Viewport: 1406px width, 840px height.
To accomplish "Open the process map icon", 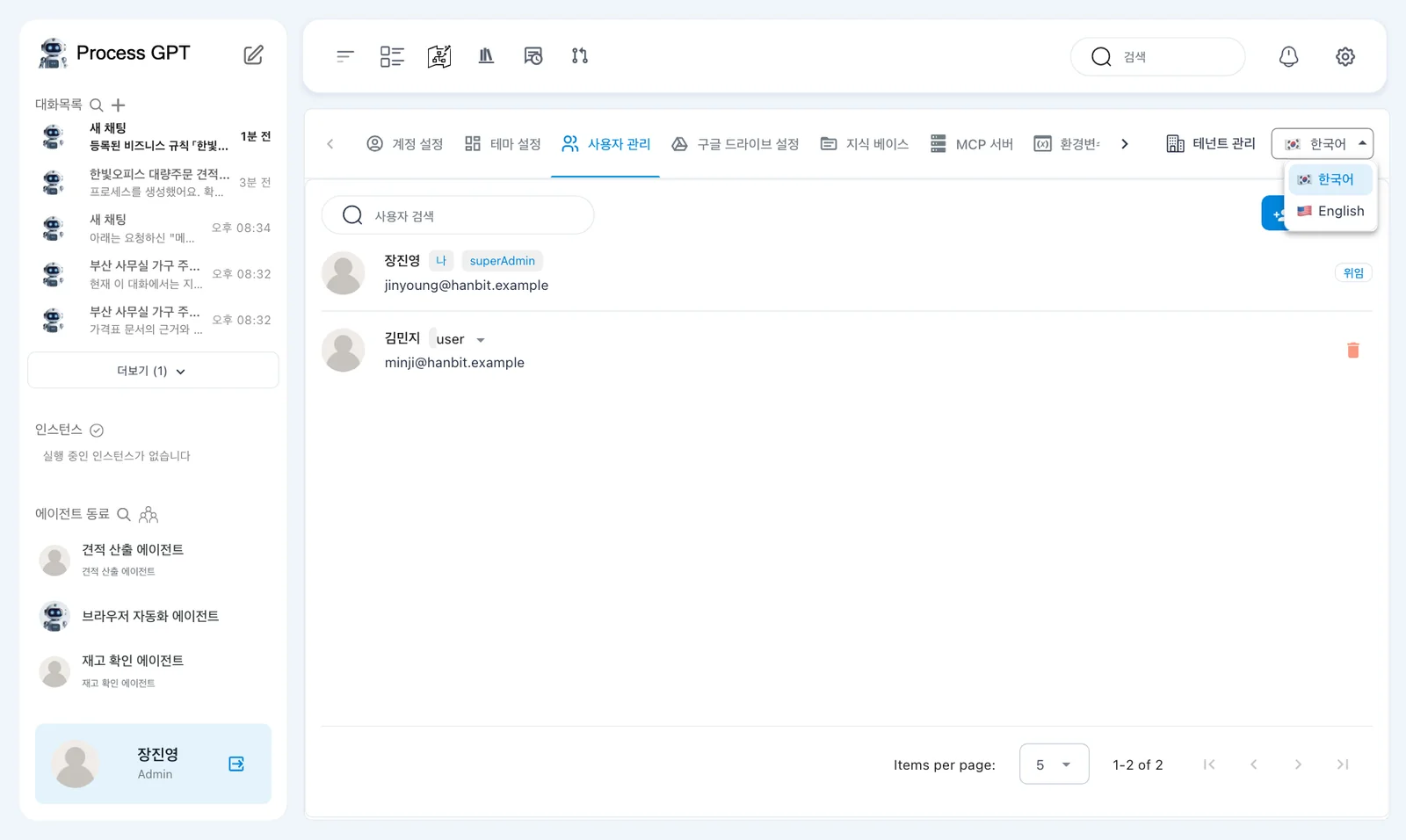I will (439, 56).
